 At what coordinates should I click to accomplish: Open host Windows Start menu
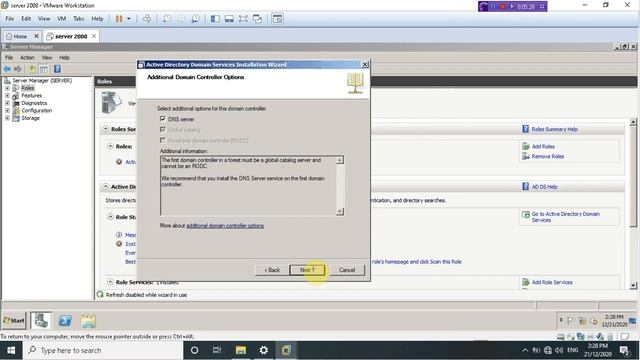pyautogui.click(x=11, y=351)
